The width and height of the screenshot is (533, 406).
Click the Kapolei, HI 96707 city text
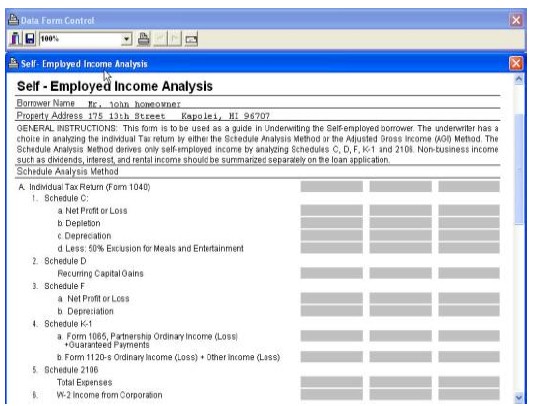click(225, 116)
